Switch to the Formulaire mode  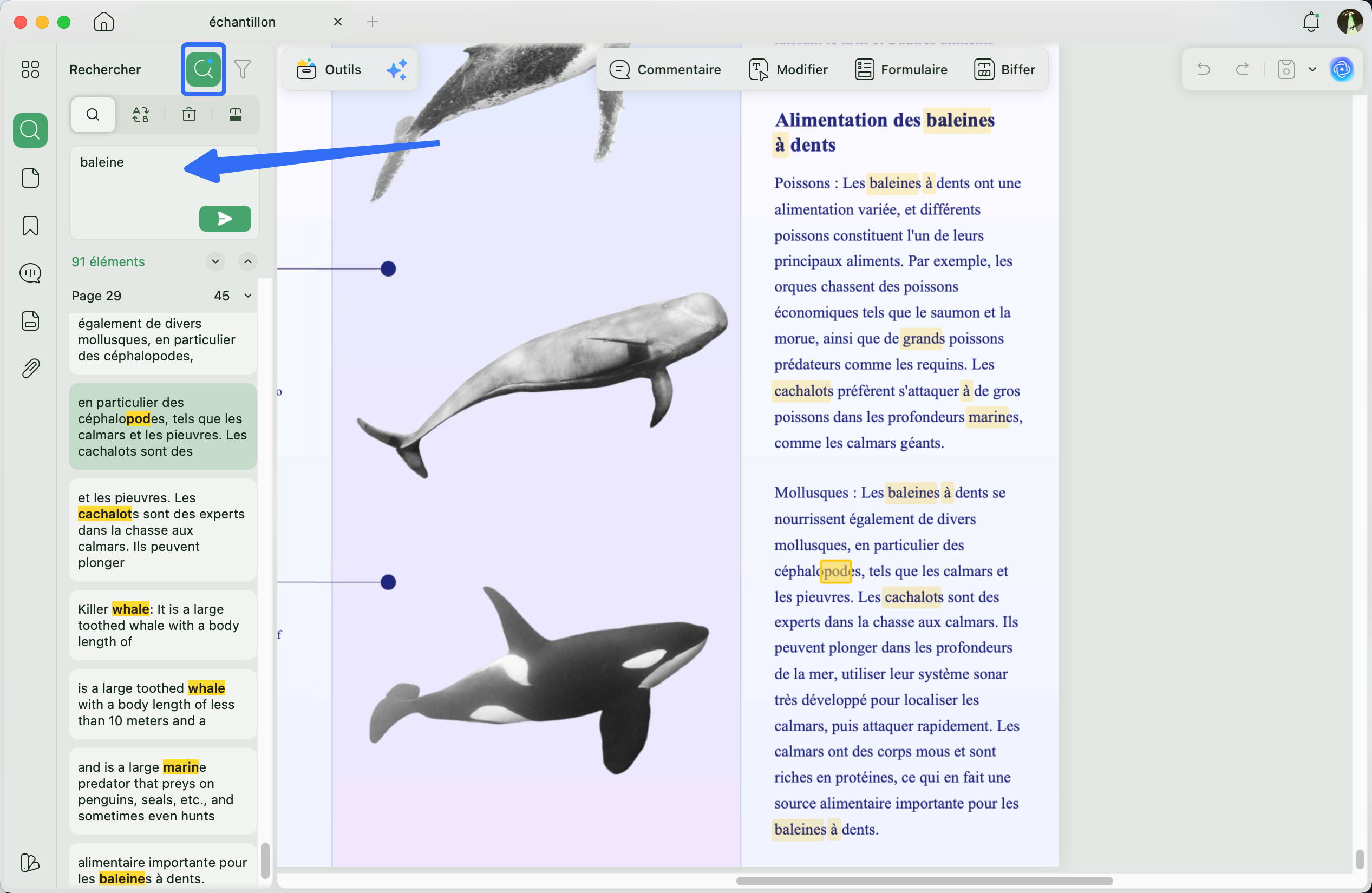tap(901, 69)
